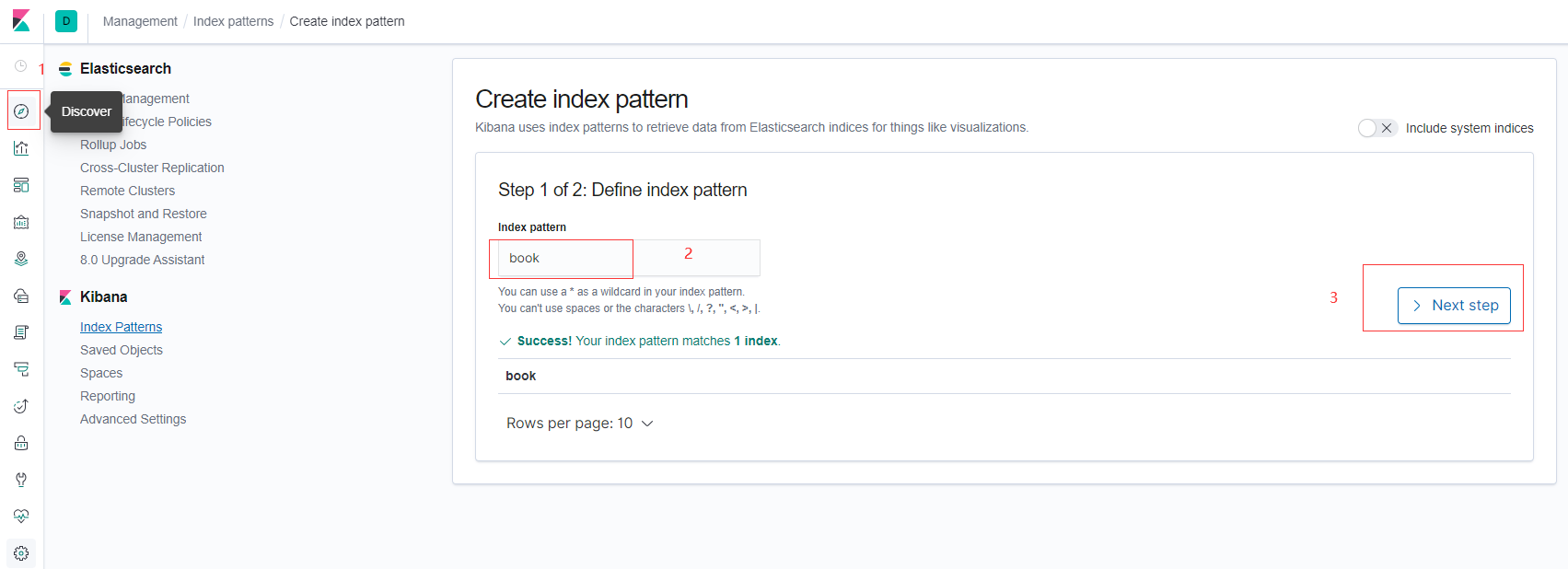Click the Management gear icon

[x=21, y=553]
